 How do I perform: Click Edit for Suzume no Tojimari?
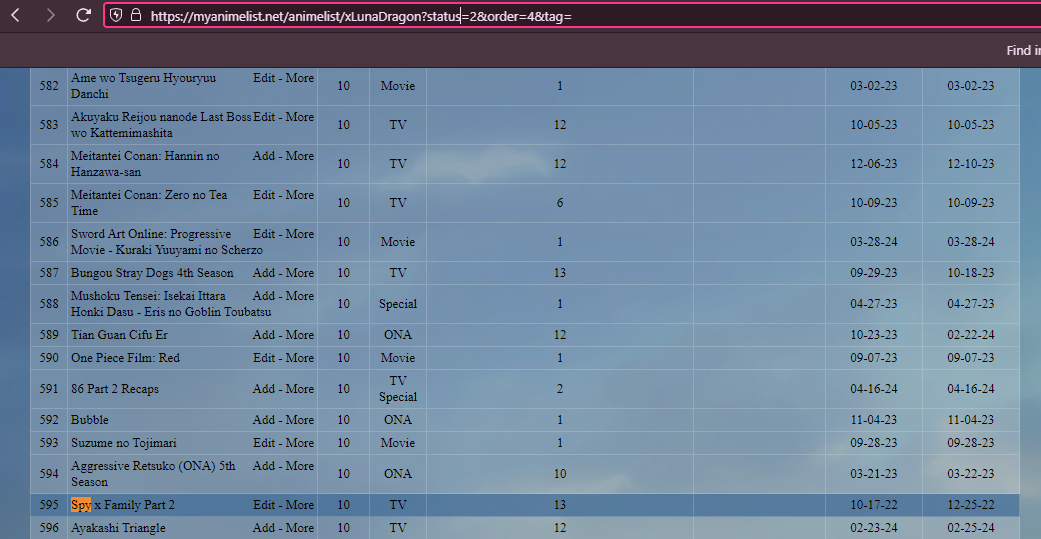[x=264, y=443]
